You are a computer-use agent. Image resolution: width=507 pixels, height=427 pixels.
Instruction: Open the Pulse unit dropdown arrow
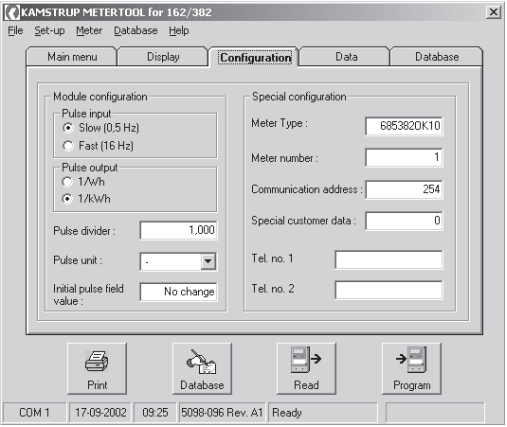tap(208, 261)
